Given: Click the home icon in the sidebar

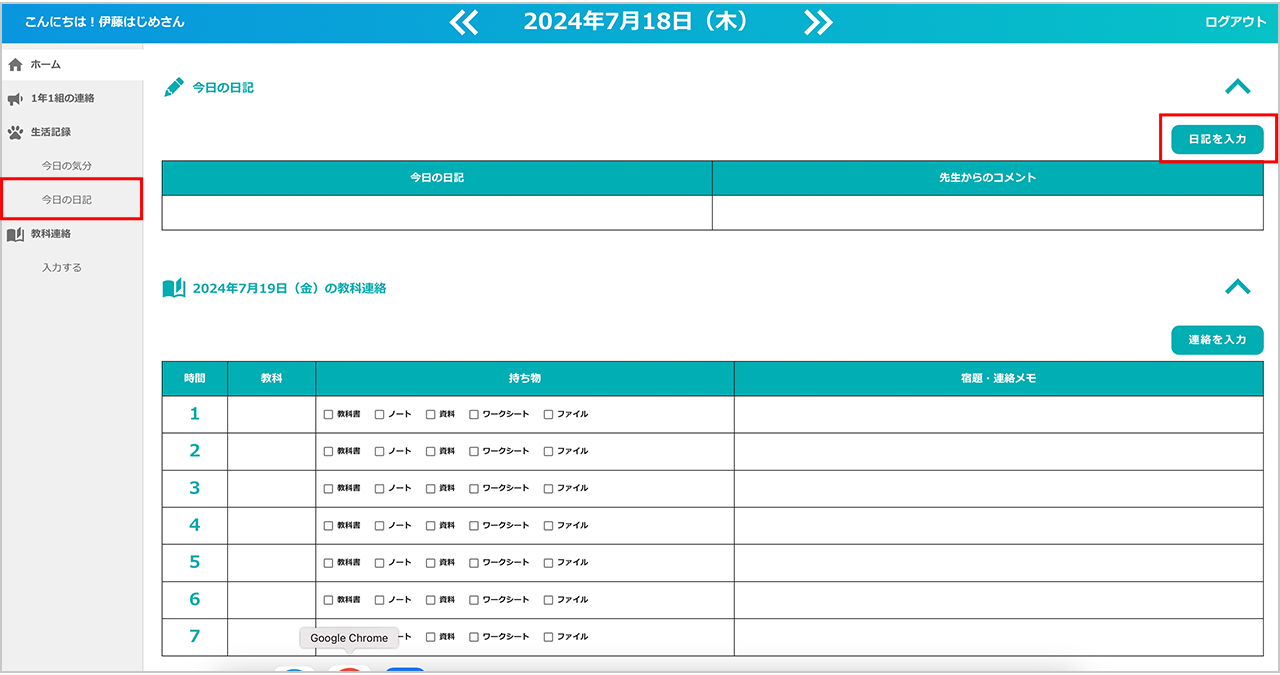Looking at the screenshot, I should [15, 65].
